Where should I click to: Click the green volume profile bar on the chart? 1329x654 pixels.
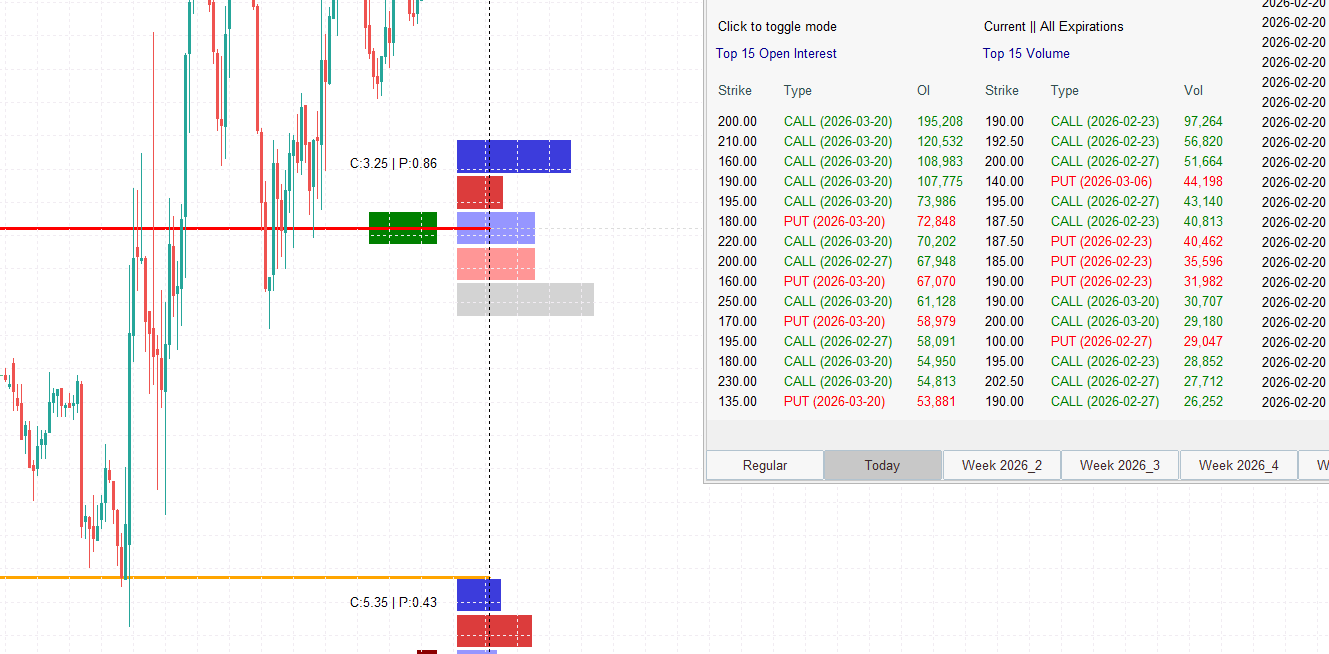(x=403, y=229)
